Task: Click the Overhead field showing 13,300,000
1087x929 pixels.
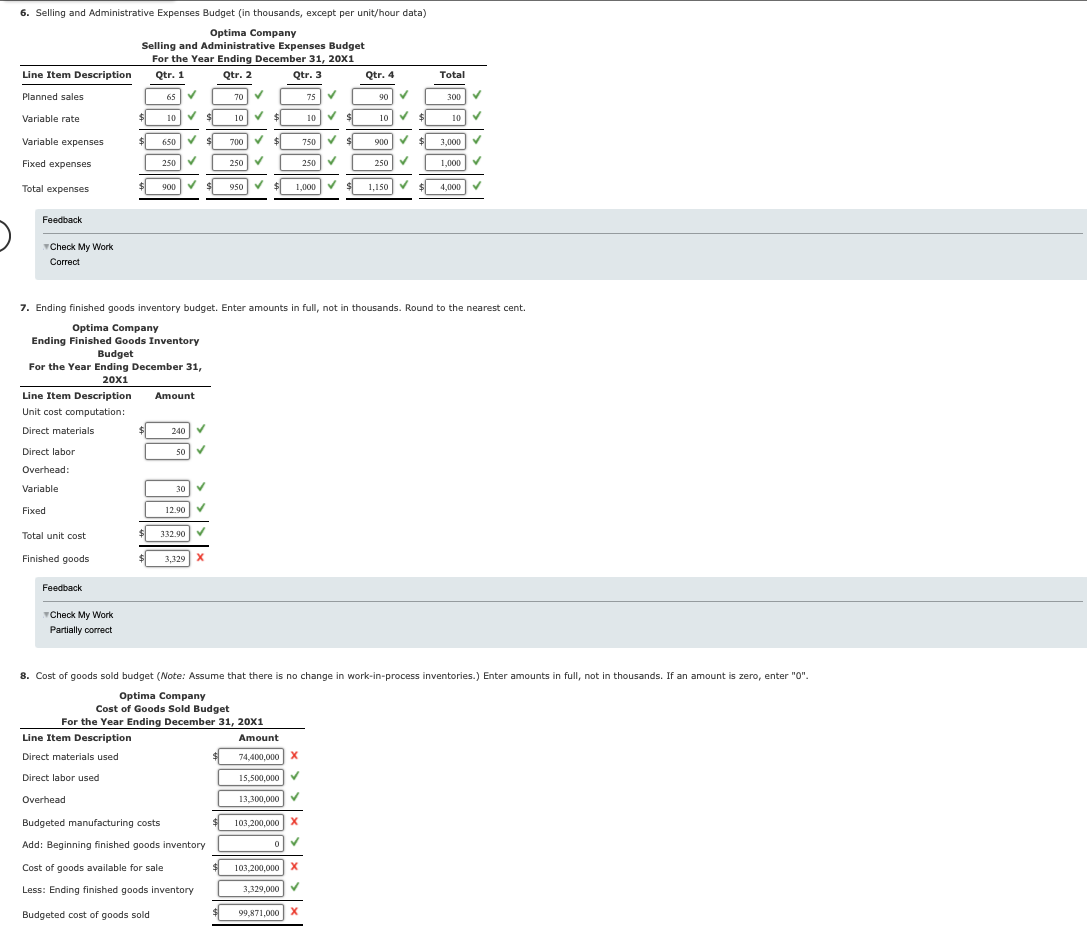Action: [251, 799]
